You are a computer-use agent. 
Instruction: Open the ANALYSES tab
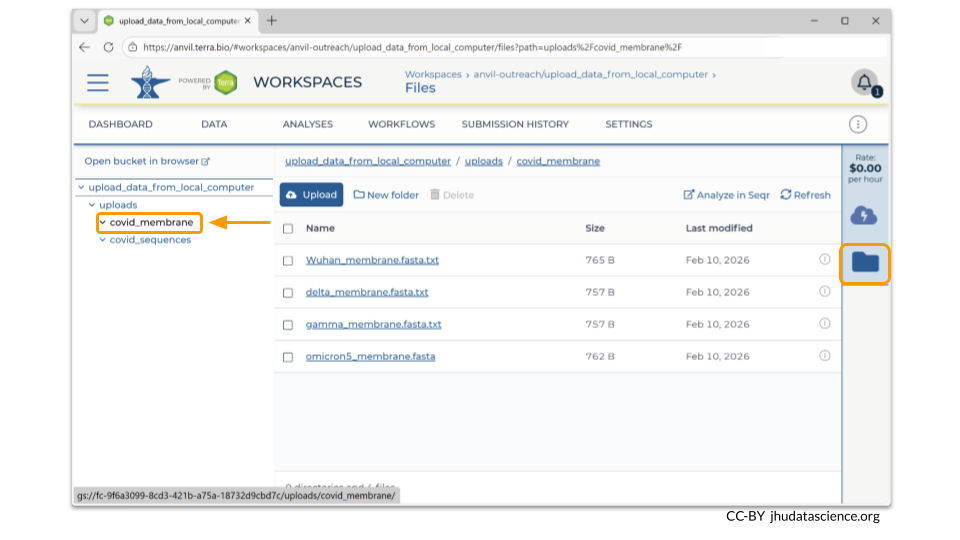tap(308, 124)
